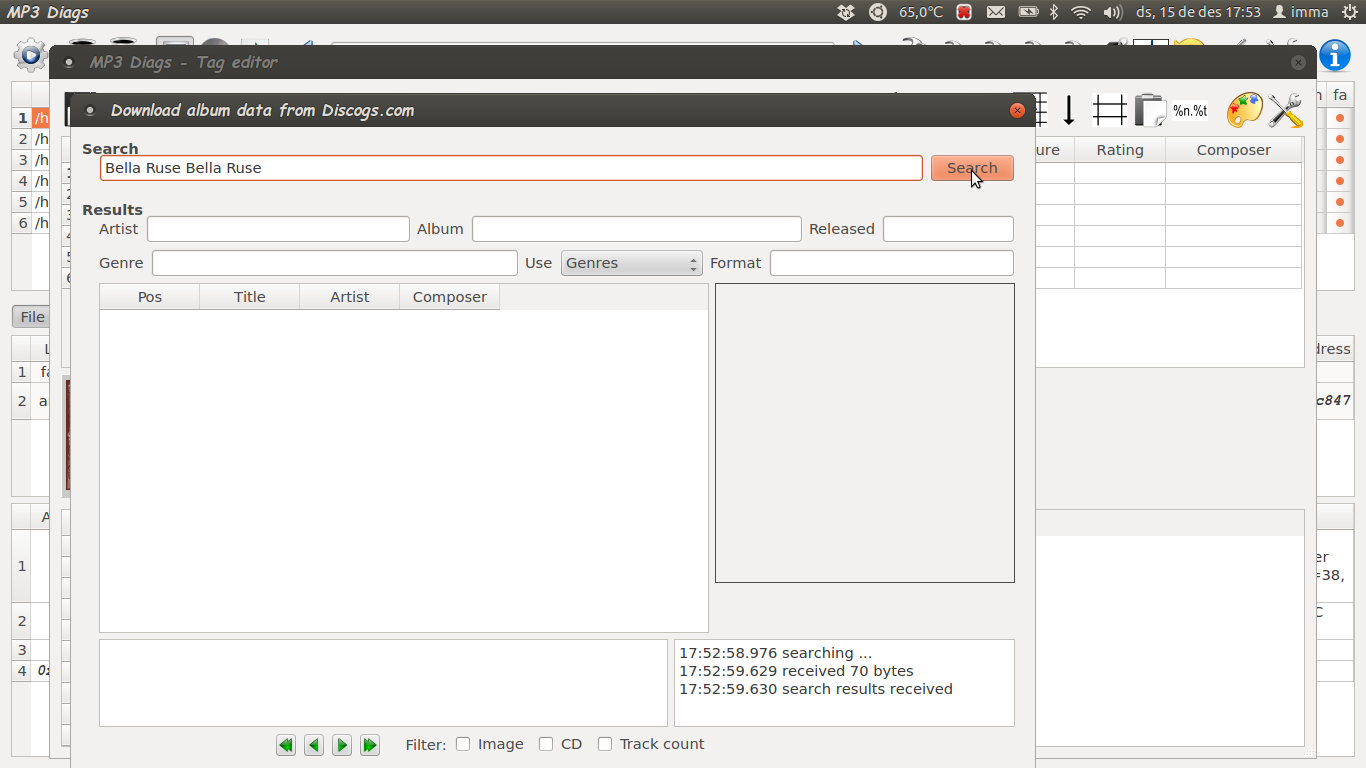Click the Composer column header in Tag editor

[1234, 150]
